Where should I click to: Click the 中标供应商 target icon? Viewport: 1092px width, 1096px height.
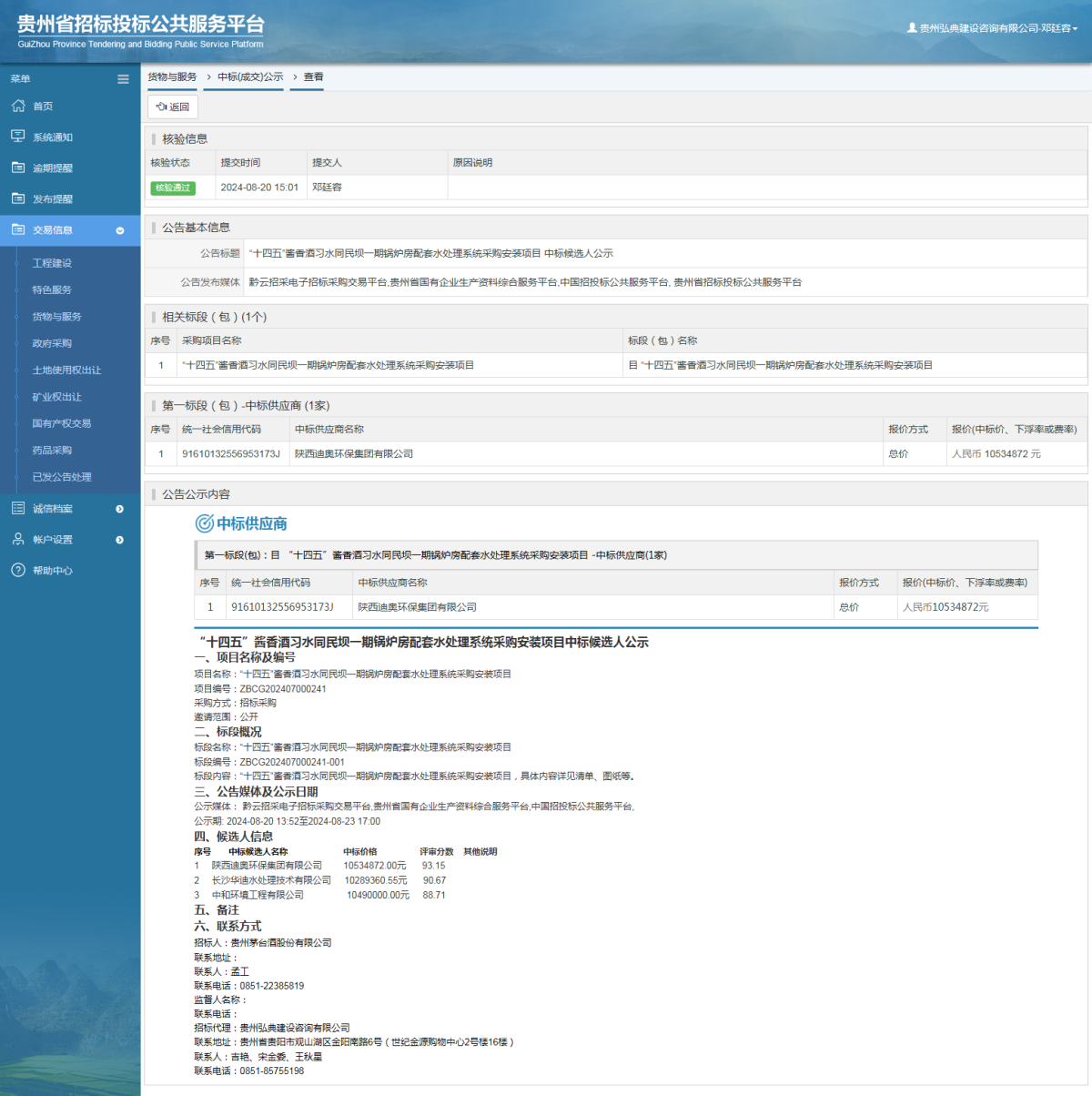(x=205, y=523)
